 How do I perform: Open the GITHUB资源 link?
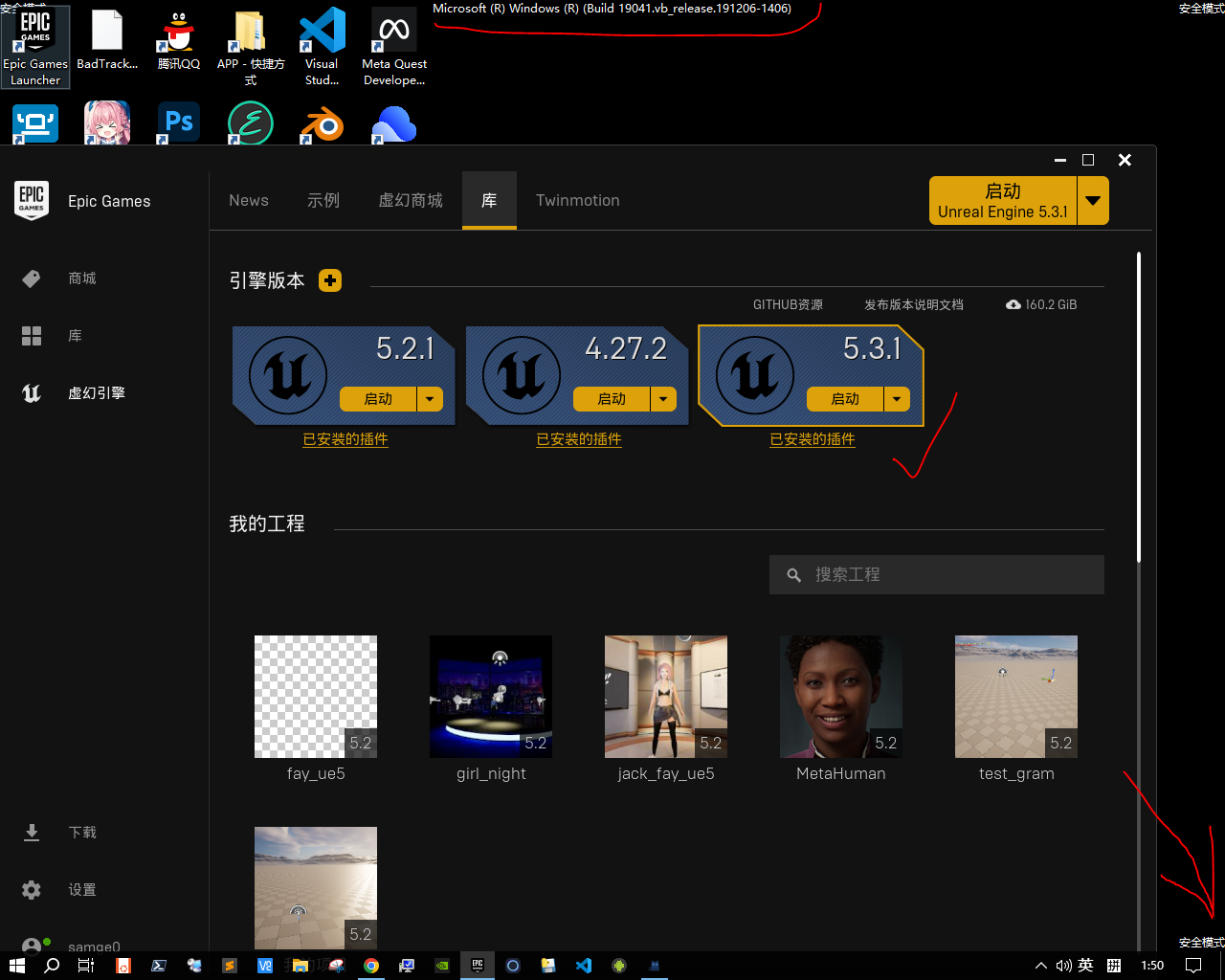788,304
